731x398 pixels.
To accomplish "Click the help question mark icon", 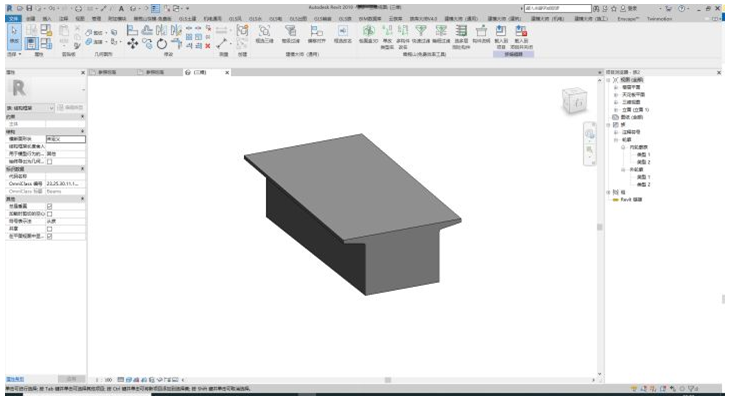I will (682, 8).
